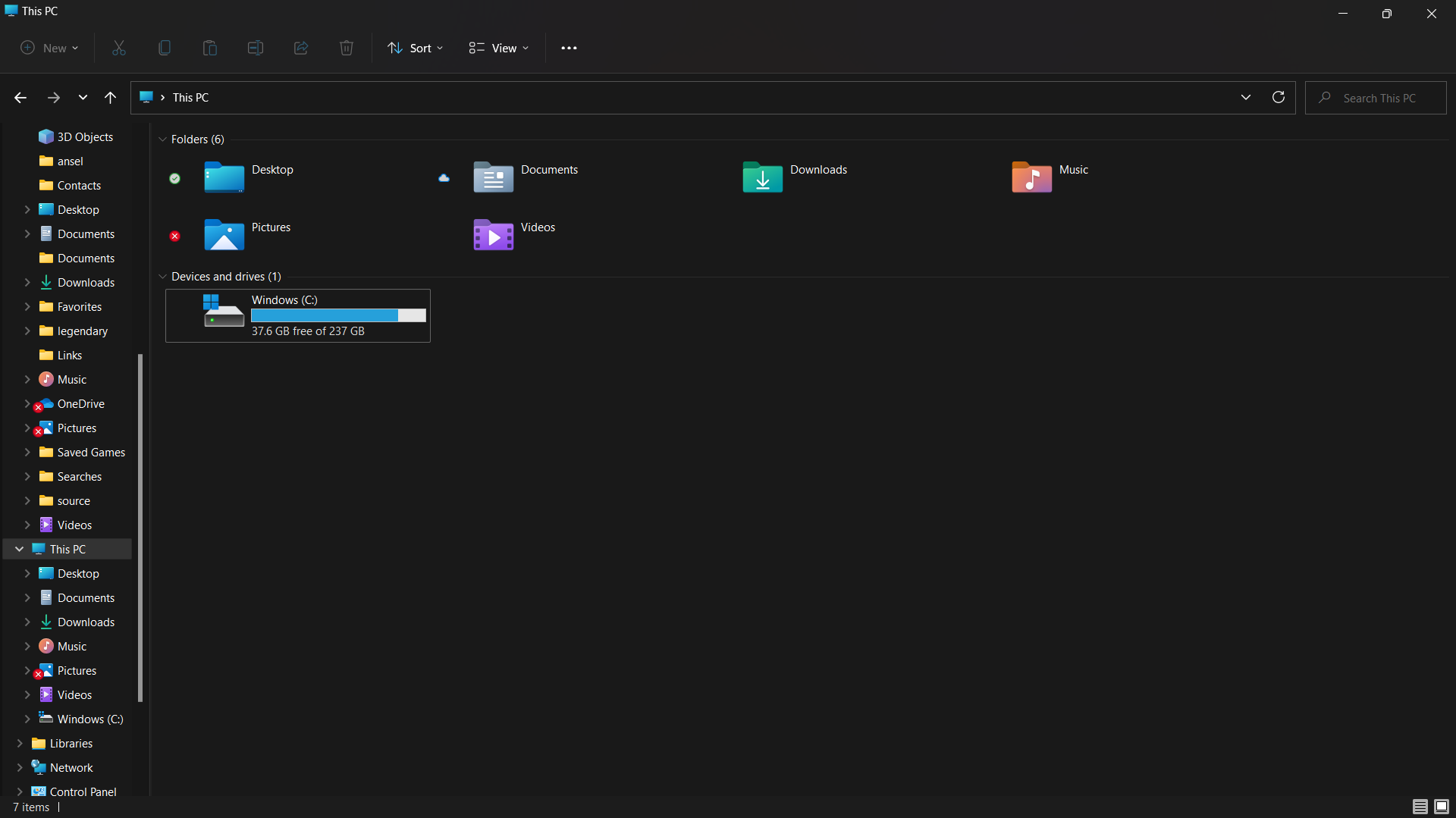The height and width of the screenshot is (818, 1456).
Task: Click the Copy icon in toolbar
Action: pos(165,48)
